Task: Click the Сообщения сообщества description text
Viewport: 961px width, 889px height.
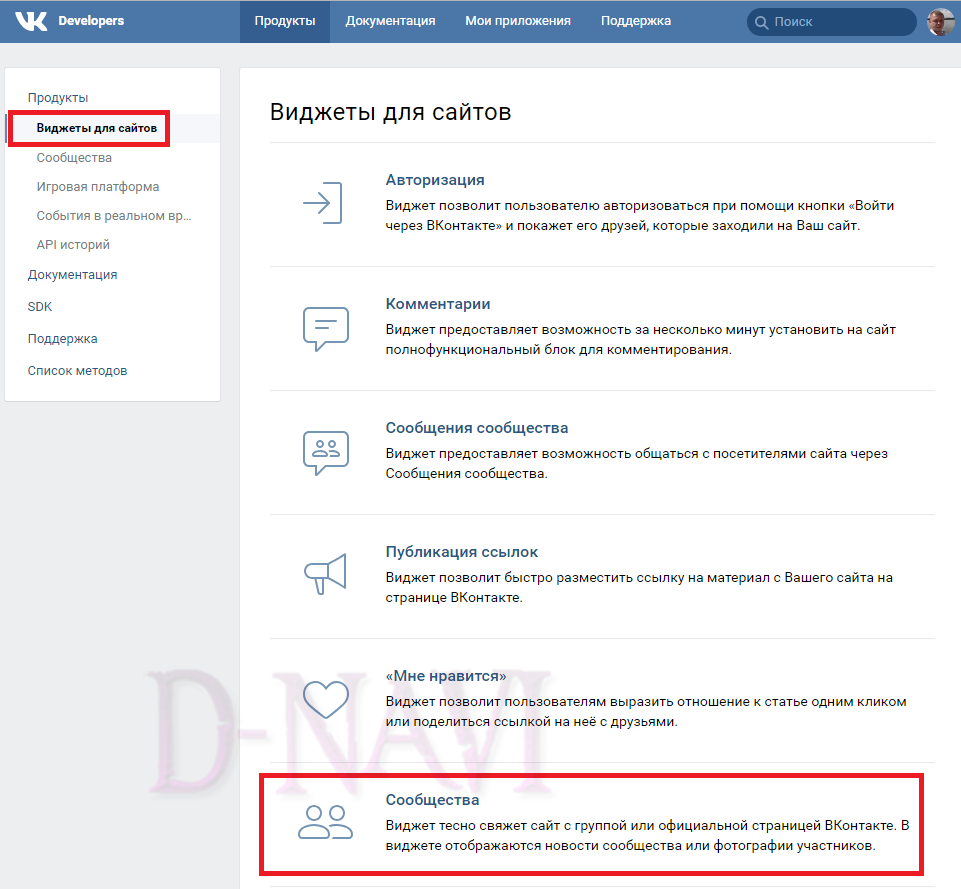Action: 637,464
